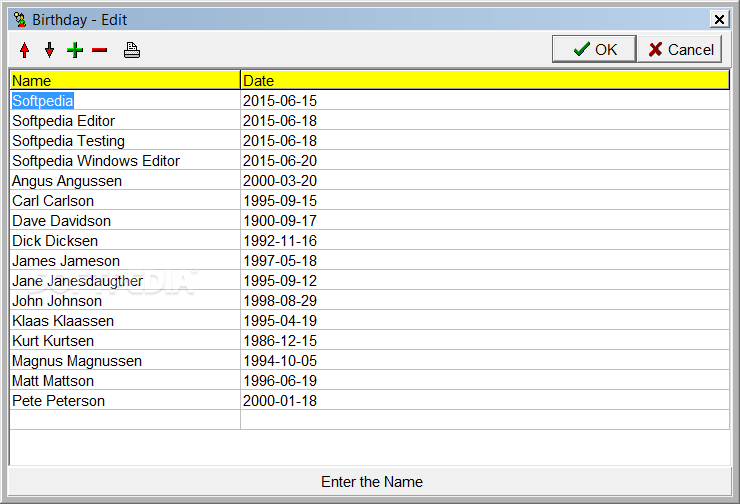Select the Jane Janesdaugther name cell
Viewport: 740px width, 504px height.
coord(125,280)
